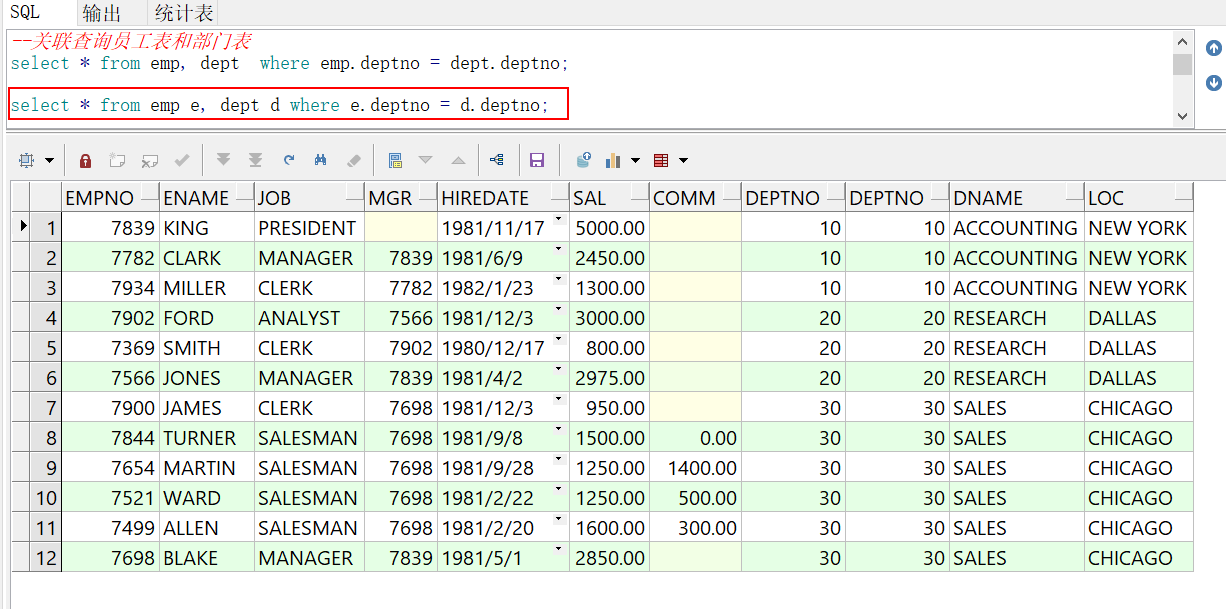This screenshot has height=609, width=1226.
Task: Click the JAMES name cell
Action: [206, 407]
